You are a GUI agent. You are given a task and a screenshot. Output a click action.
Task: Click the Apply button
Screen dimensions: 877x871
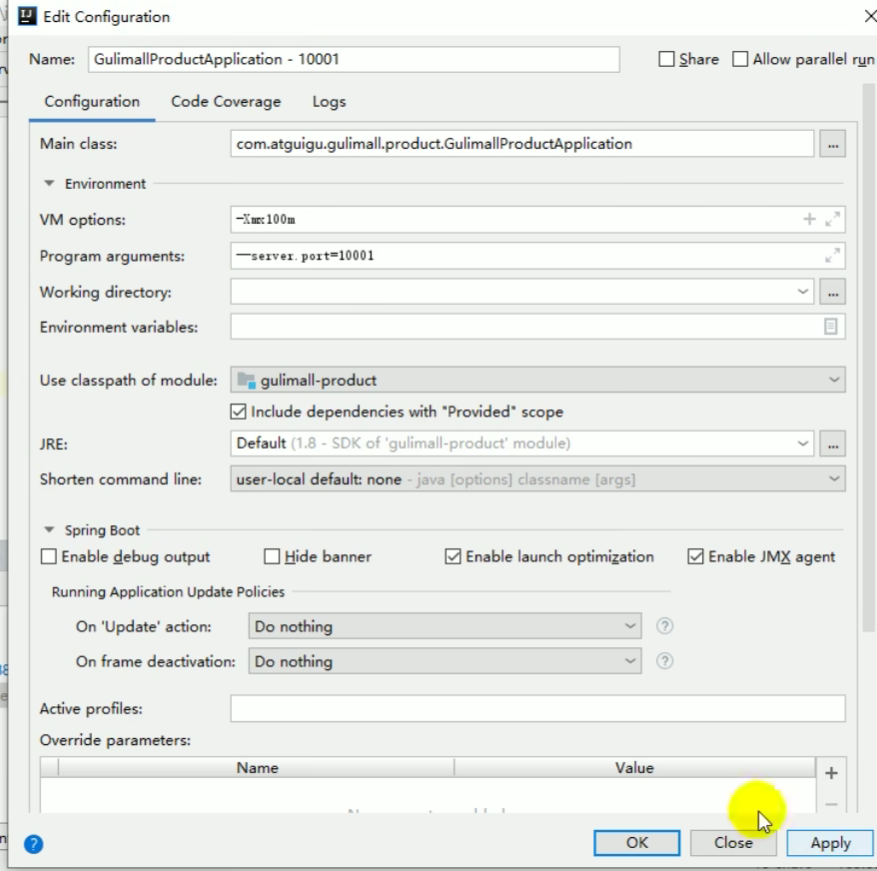[830, 843]
